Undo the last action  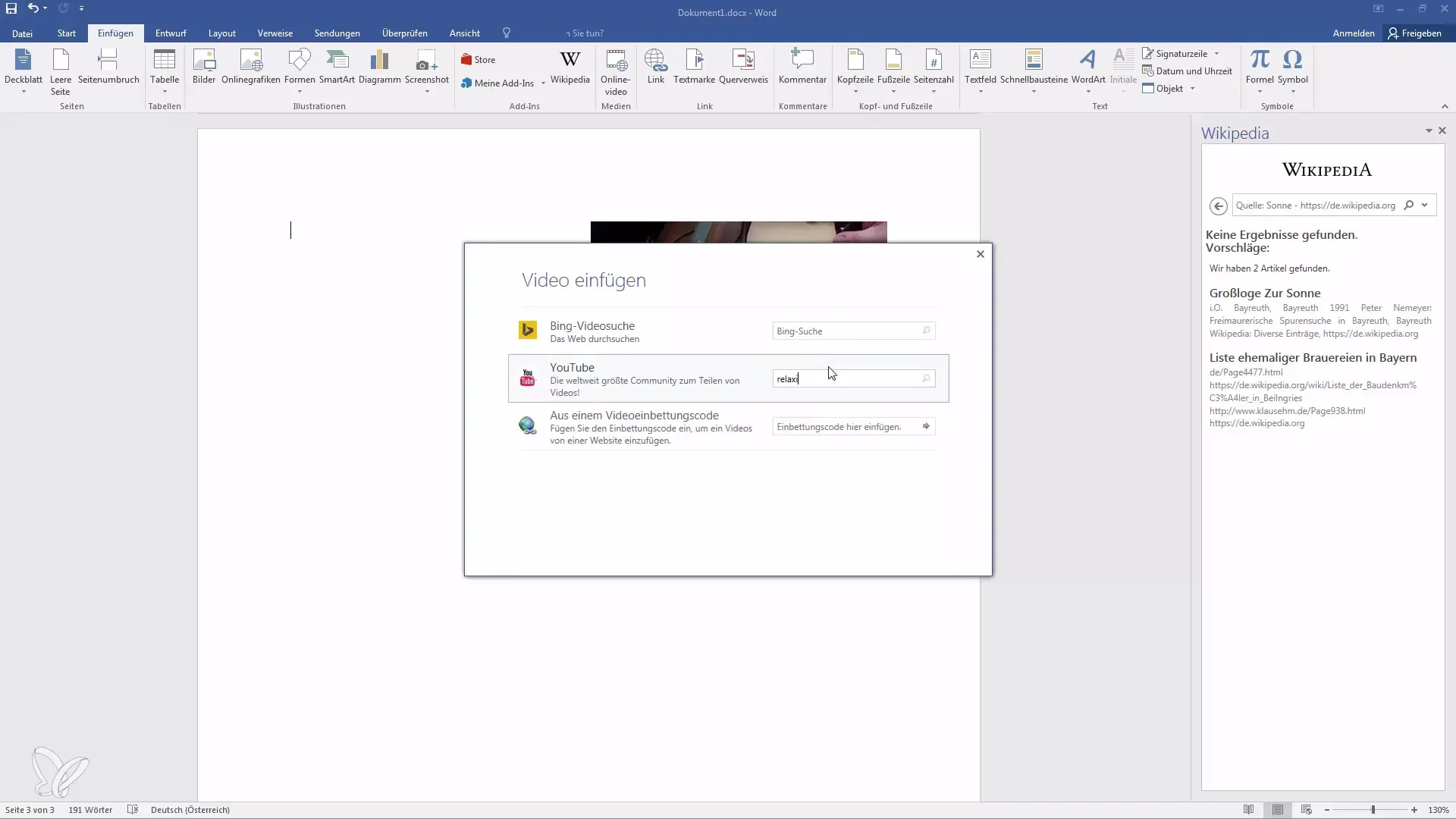point(33,8)
